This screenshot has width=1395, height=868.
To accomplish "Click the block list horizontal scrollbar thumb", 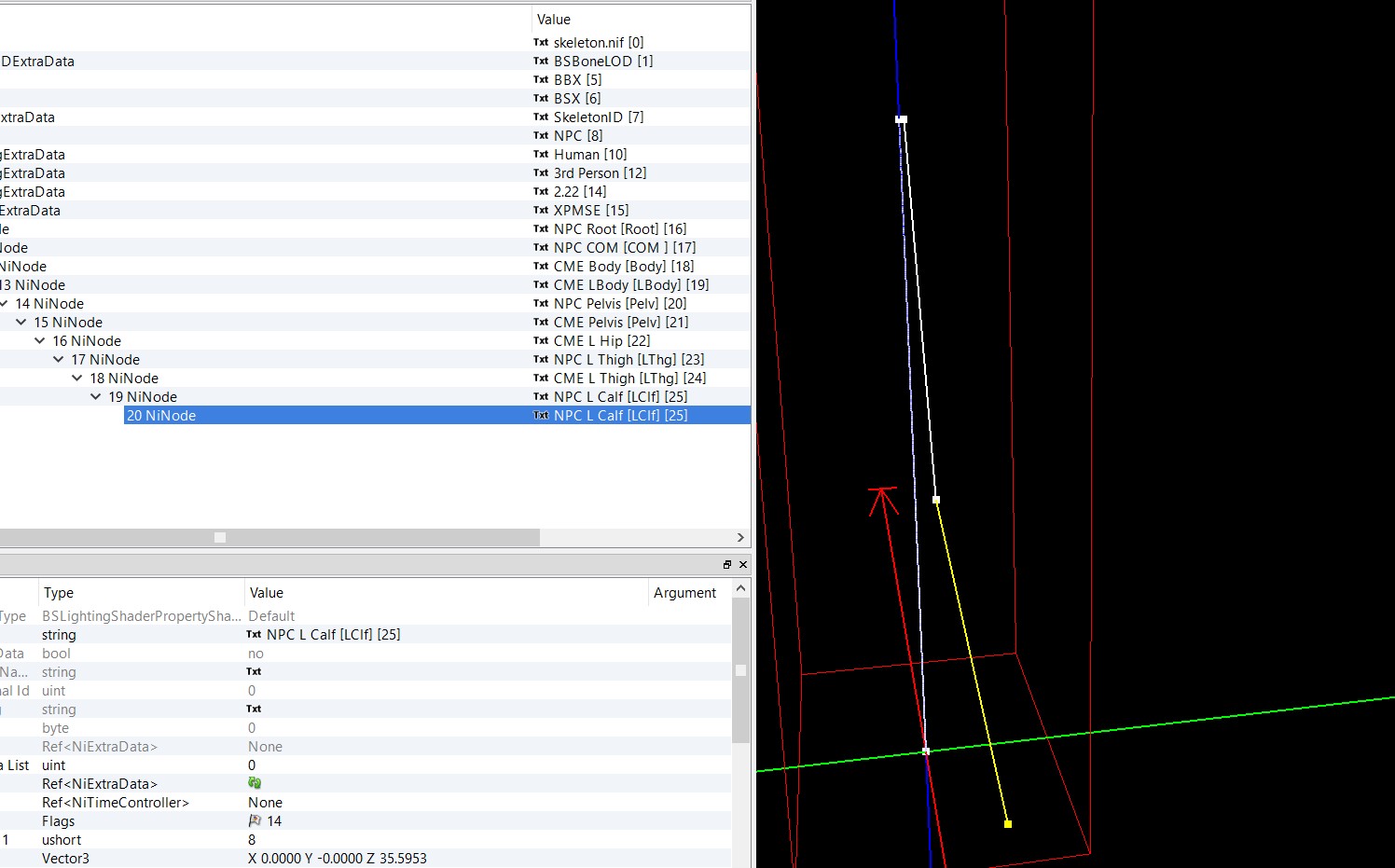I will [269, 538].
